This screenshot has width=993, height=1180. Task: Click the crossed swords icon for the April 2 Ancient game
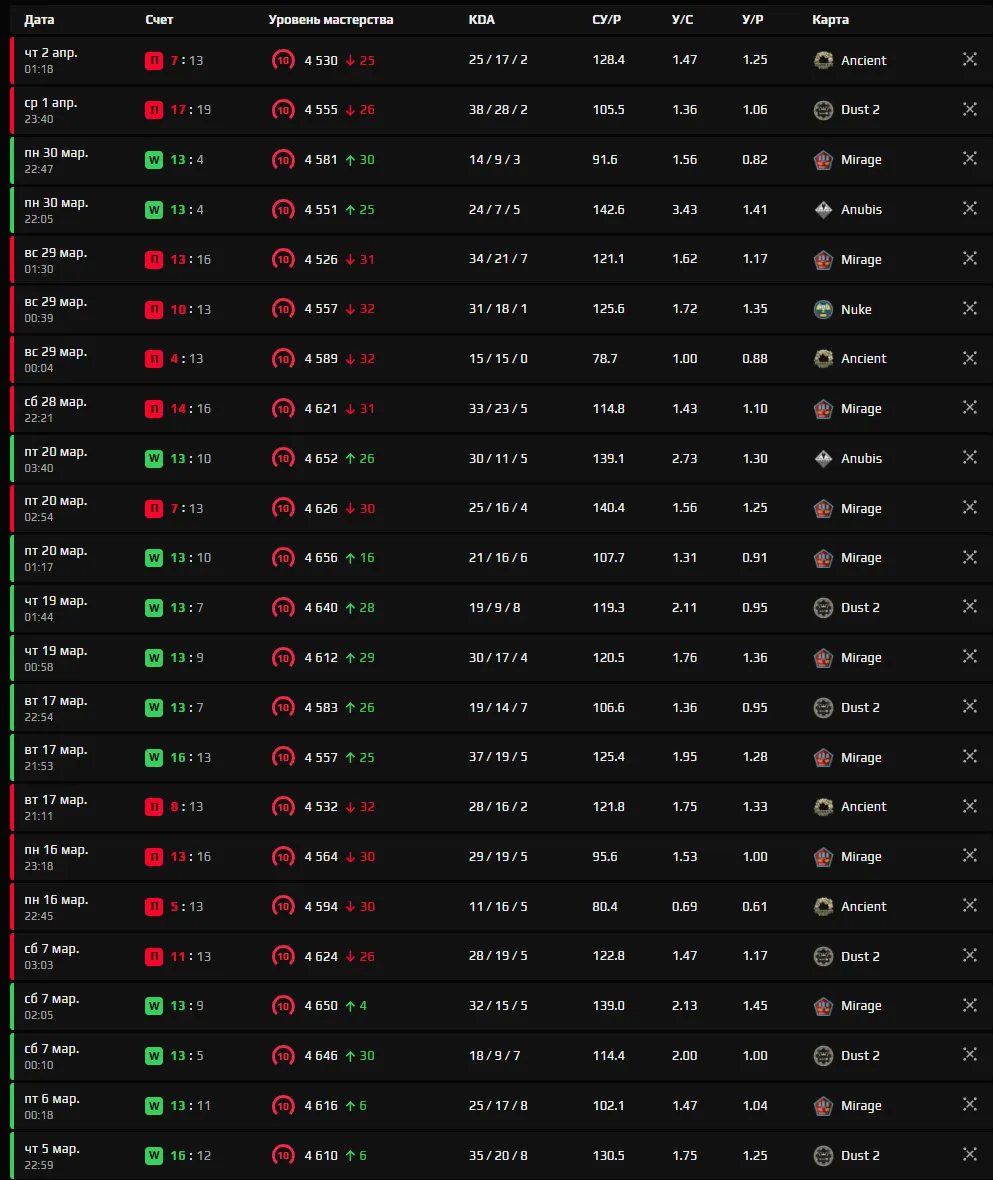[969, 59]
